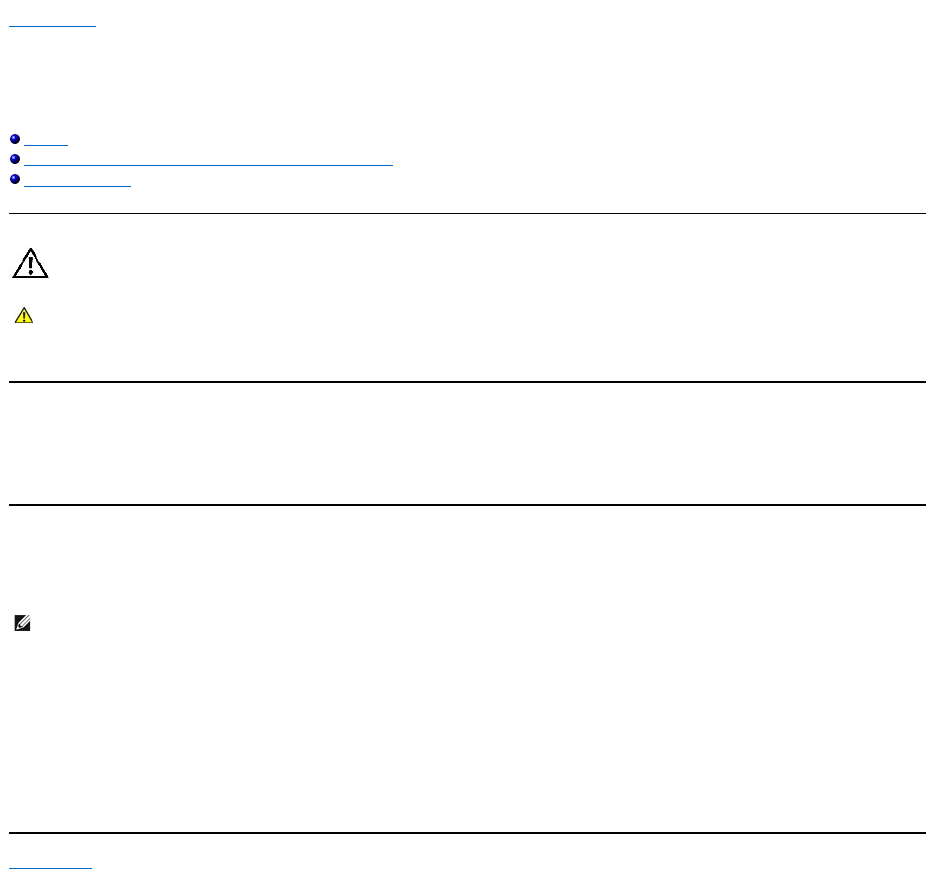Click the first blue sphere bullet icon
Image resolution: width=936 pixels, height=883 pixels.
click(15, 139)
